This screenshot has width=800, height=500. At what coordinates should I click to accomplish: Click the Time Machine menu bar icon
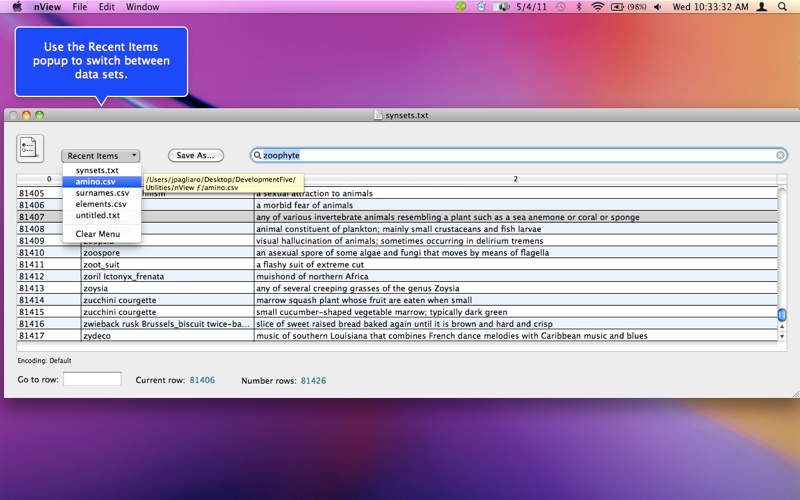coord(561,7)
